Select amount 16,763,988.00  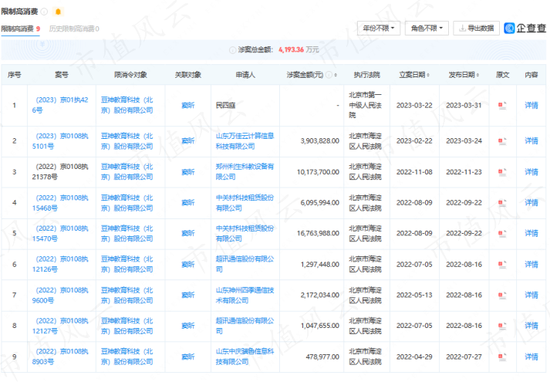coord(318,233)
